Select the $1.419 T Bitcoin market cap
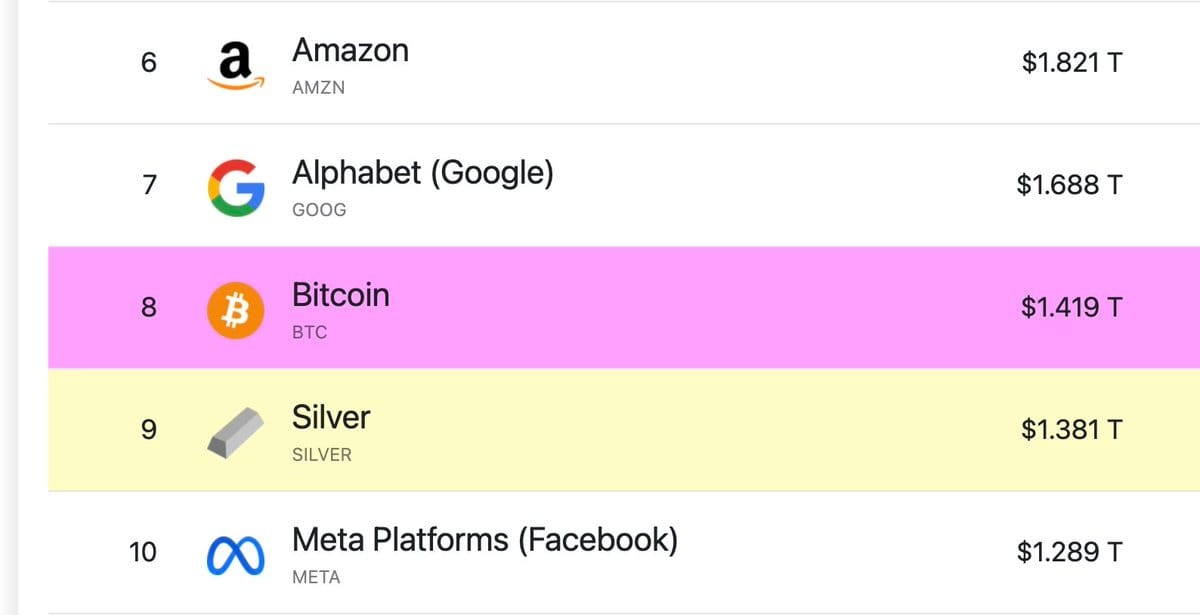 click(1071, 307)
